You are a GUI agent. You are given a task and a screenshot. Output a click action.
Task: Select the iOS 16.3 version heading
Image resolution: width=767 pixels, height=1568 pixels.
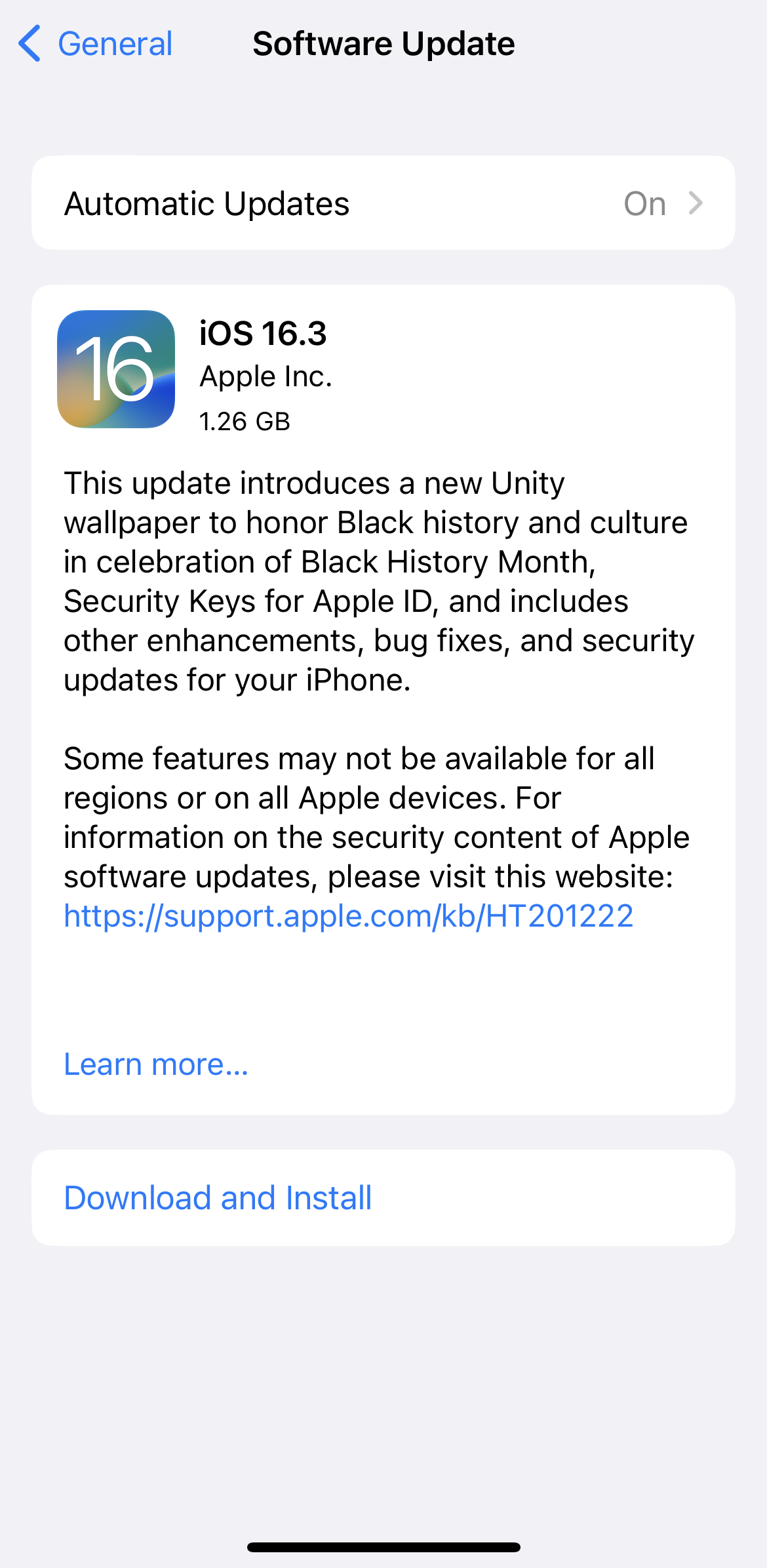(263, 333)
